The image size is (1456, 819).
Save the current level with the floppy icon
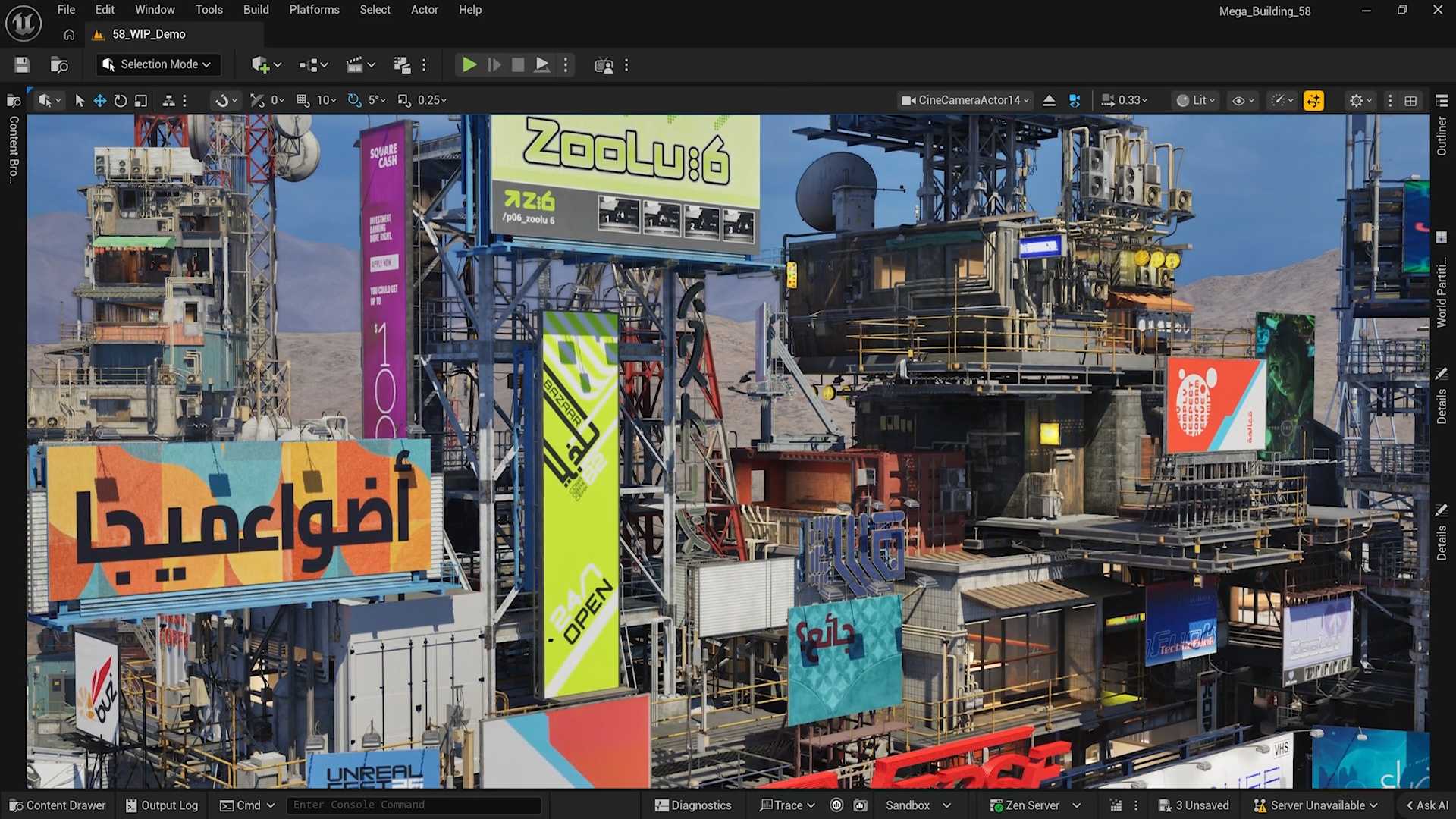[x=22, y=65]
